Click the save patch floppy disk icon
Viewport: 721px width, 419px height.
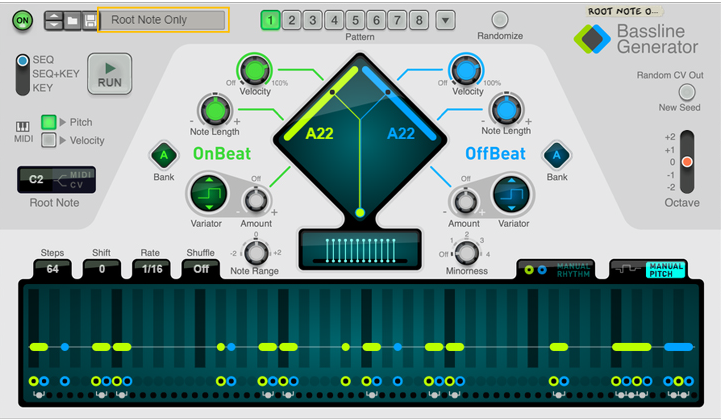(x=89, y=20)
